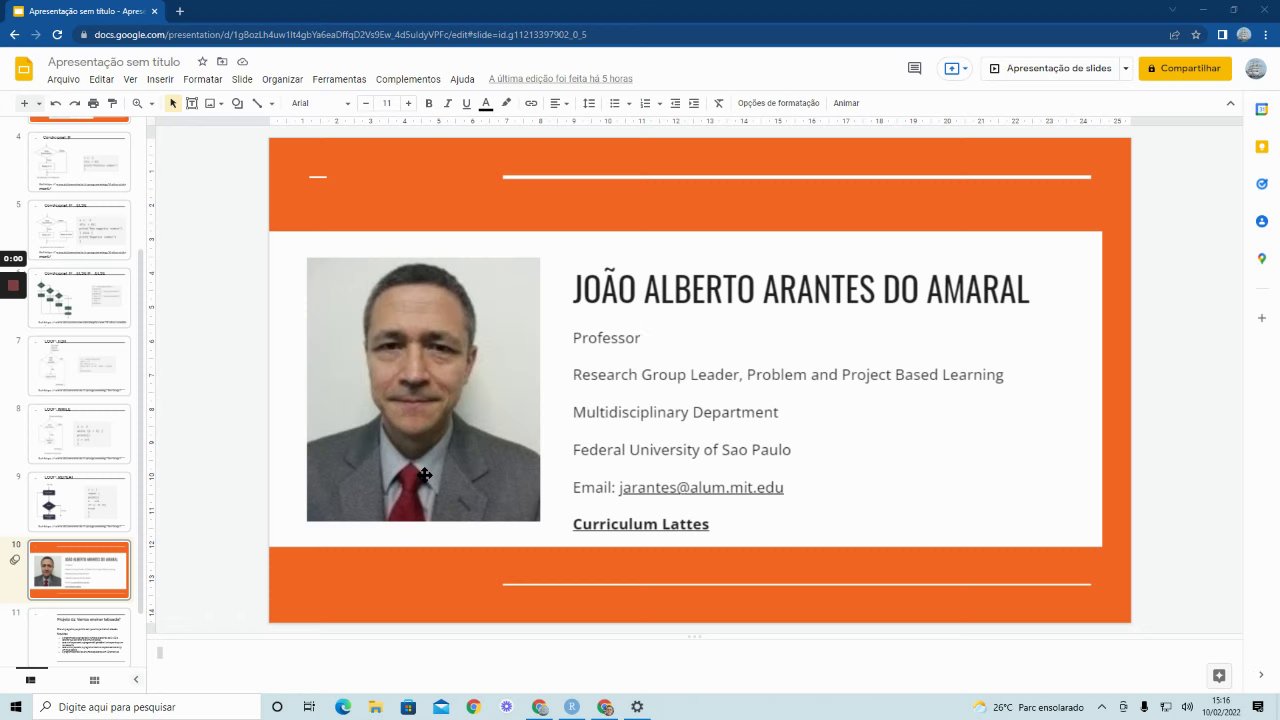The height and width of the screenshot is (720, 1280).
Task: Click the jarantes@alum.mit.edu email link
Action: click(x=701, y=487)
